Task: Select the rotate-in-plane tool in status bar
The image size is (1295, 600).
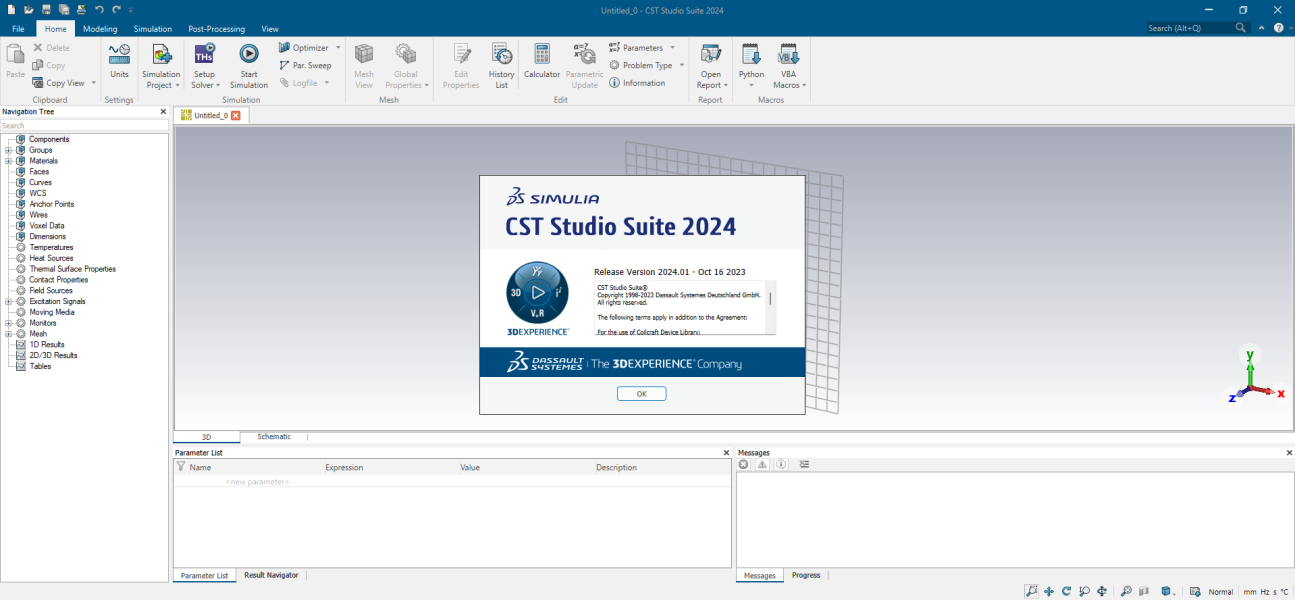Action: [1102, 591]
